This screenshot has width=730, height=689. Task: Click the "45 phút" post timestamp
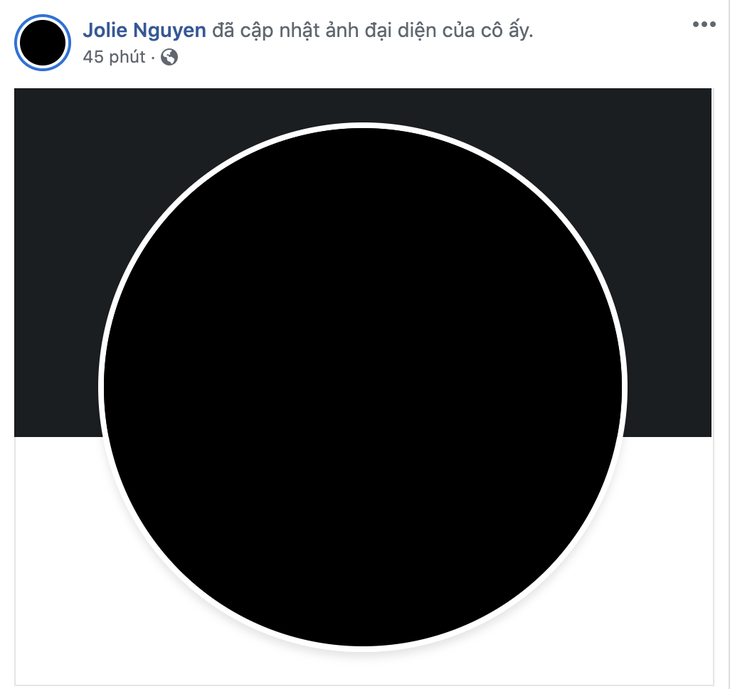click(114, 57)
